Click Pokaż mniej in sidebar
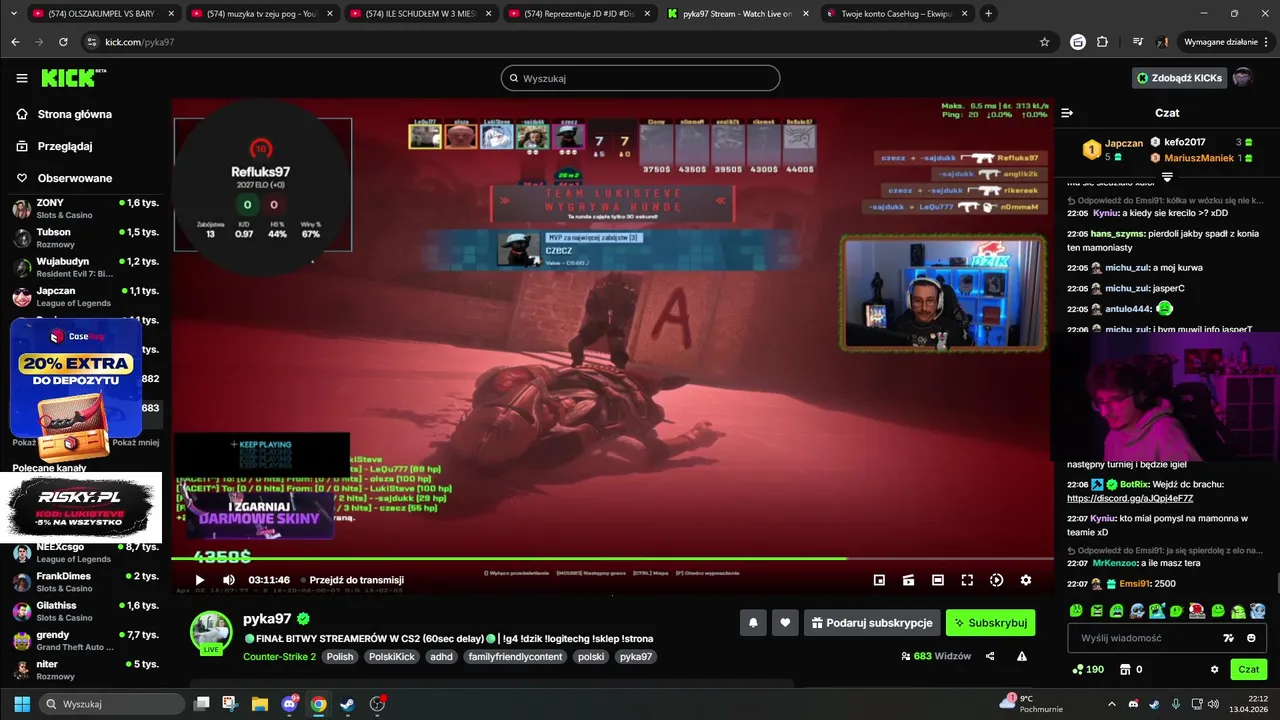This screenshot has width=1280, height=720. click(x=135, y=442)
